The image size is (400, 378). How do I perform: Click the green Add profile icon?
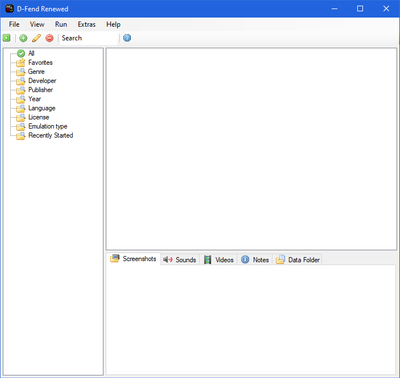tap(23, 38)
